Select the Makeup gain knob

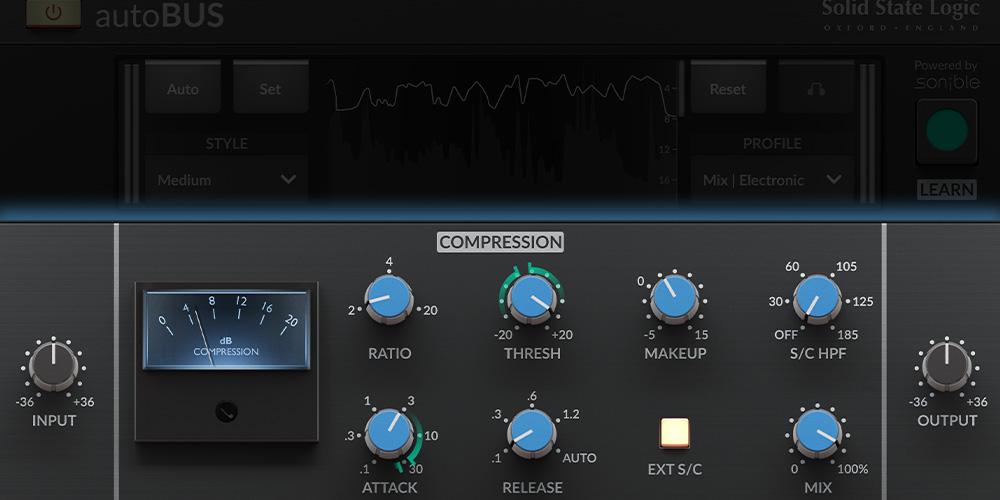(x=675, y=299)
